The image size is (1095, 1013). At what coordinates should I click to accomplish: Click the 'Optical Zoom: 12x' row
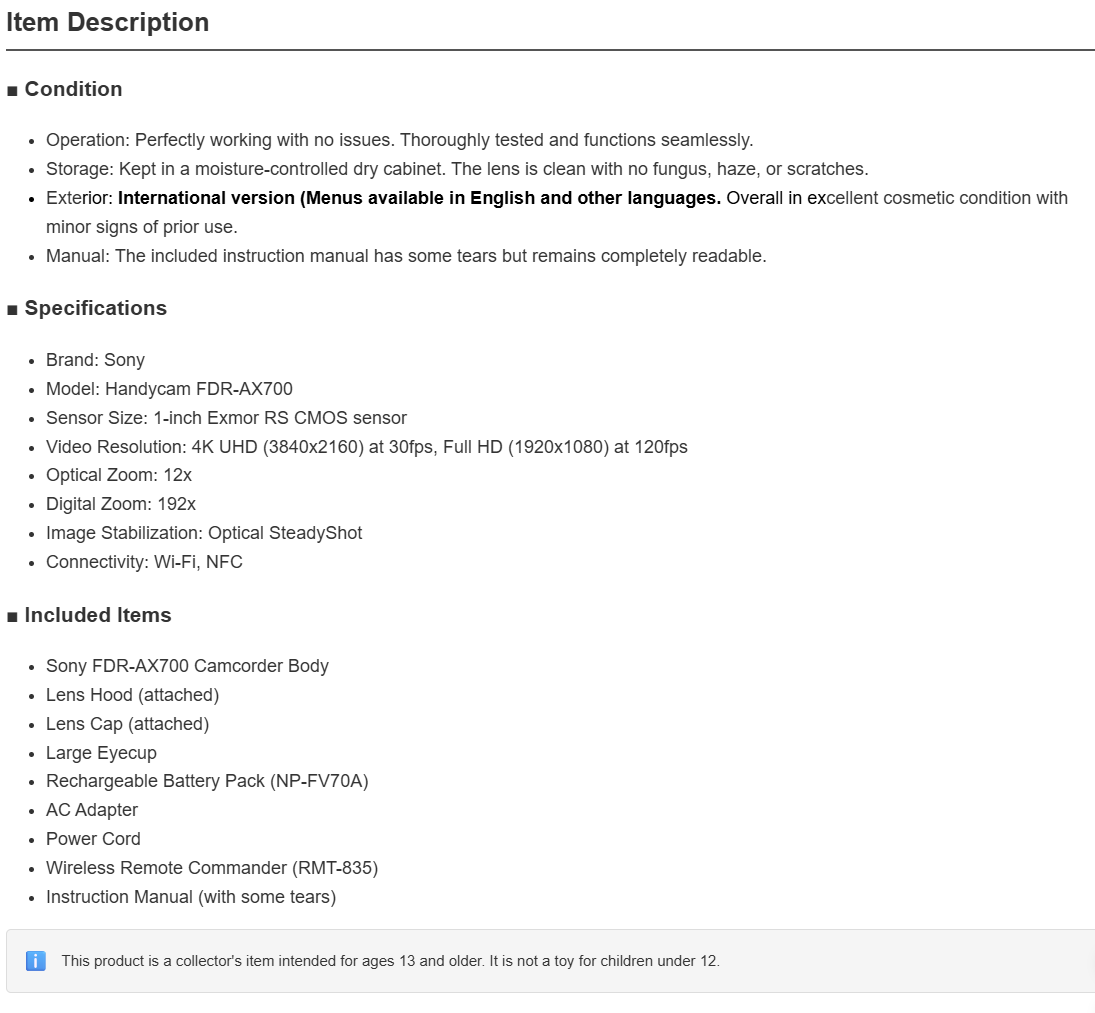(x=119, y=475)
